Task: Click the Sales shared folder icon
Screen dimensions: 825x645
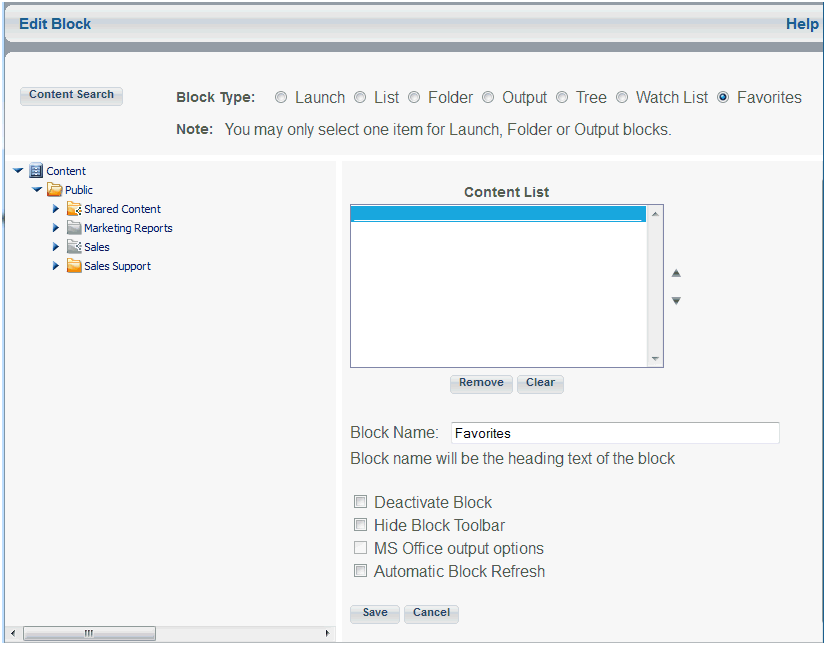Action: pos(74,247)
